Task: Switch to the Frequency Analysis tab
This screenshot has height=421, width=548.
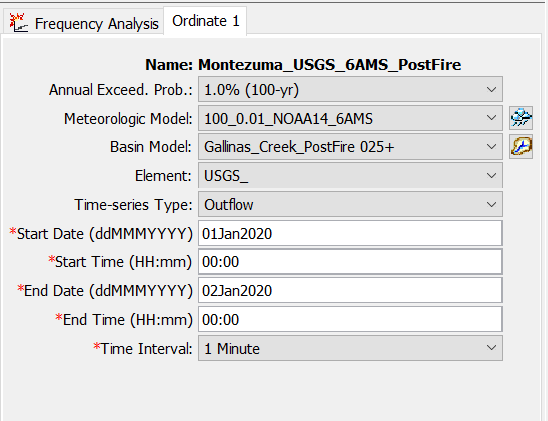Action: pyautogui.click(x=83, y=22)
